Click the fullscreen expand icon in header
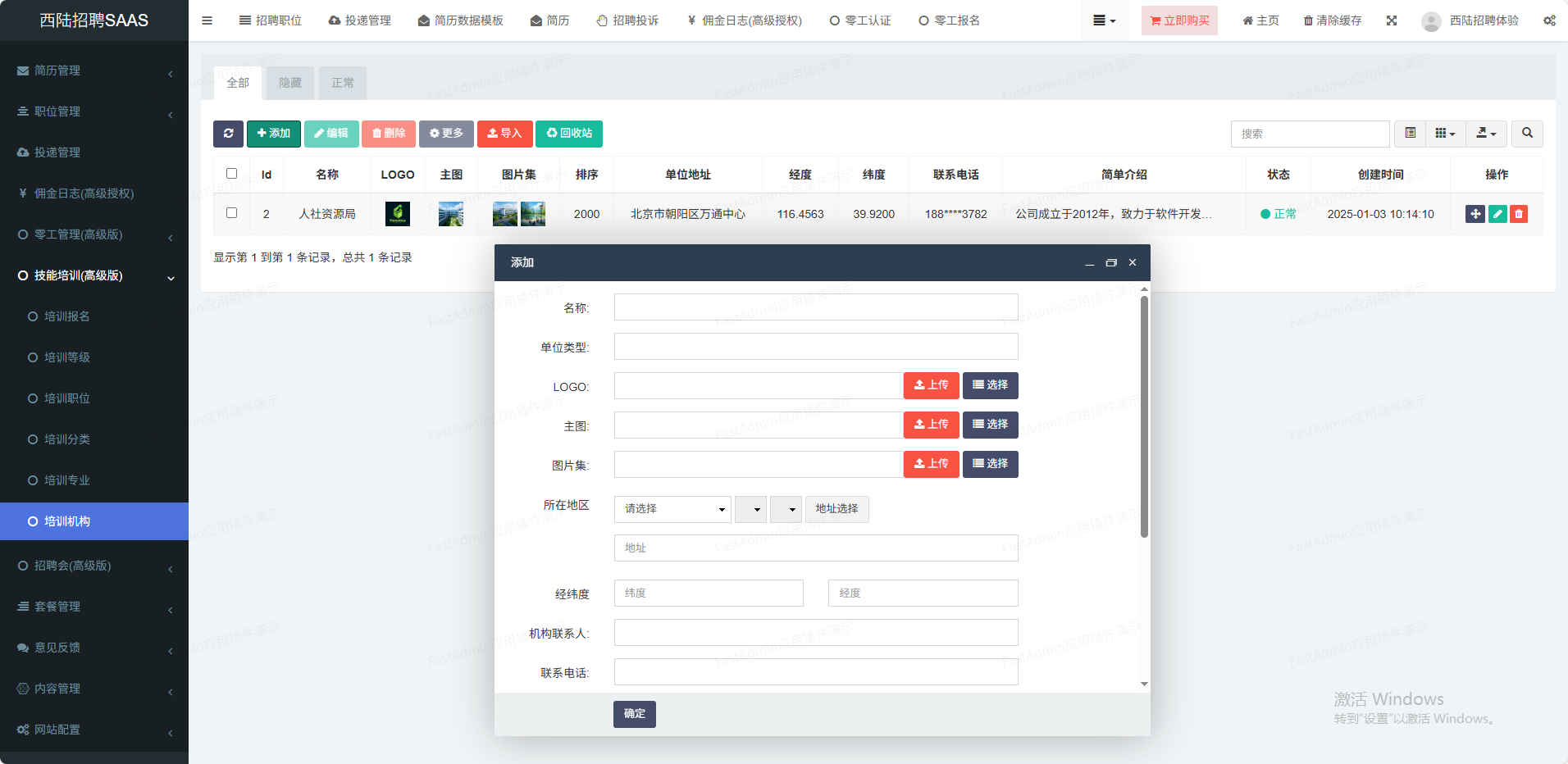The width and height of the screenshot is (1568, 764). tap(1392, 20)
